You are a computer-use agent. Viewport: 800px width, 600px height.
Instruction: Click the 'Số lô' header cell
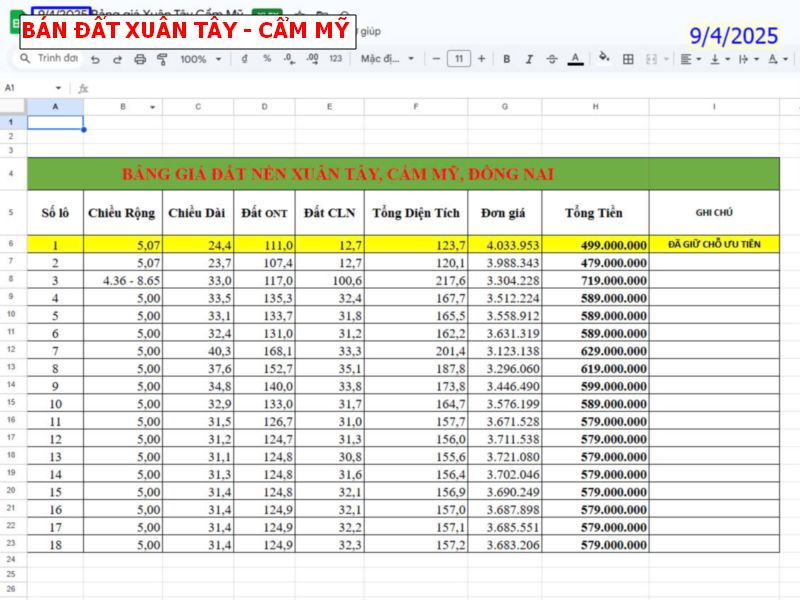pos(55,213)
